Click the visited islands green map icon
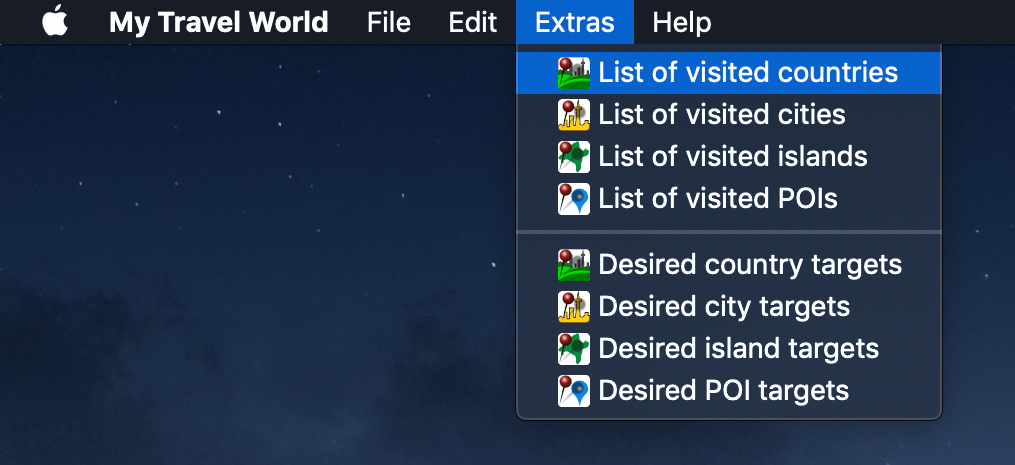 574,157
